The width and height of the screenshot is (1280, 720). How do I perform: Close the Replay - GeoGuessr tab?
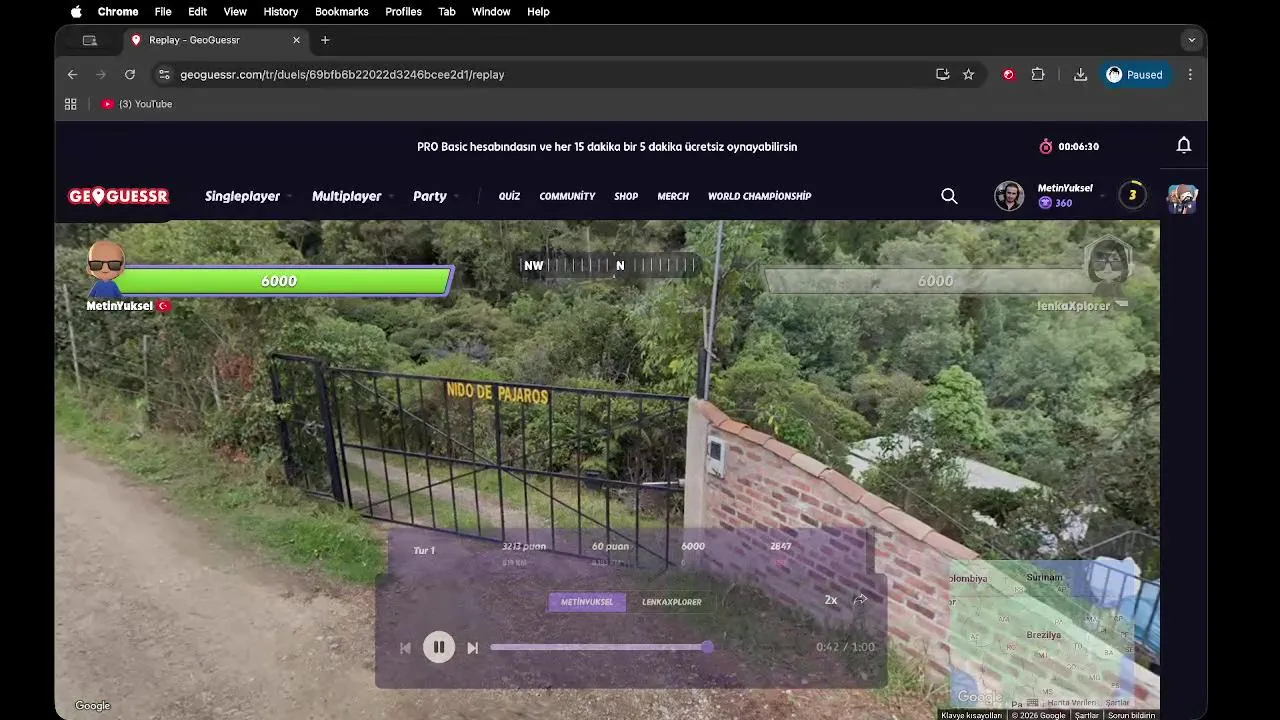296,40
